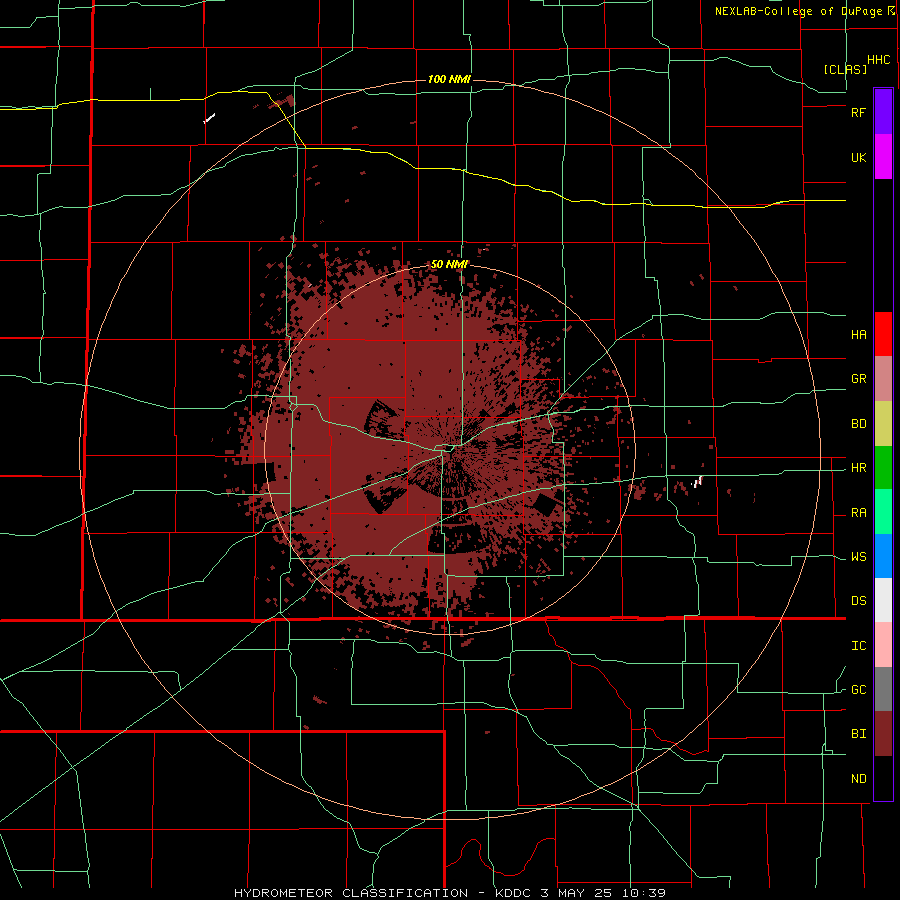The image size is (900, 900).
Task: Click the ND black legend swatch
Action: tap(883, 778)
